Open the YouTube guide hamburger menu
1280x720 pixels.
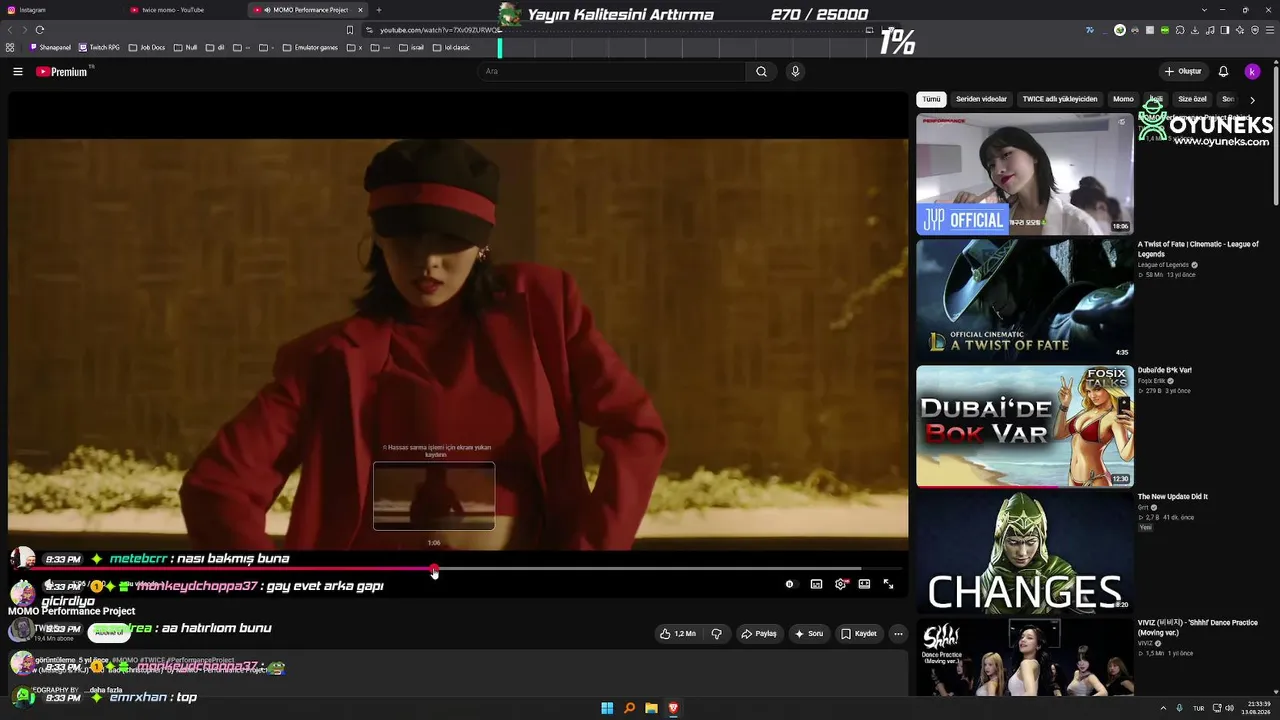18,71
